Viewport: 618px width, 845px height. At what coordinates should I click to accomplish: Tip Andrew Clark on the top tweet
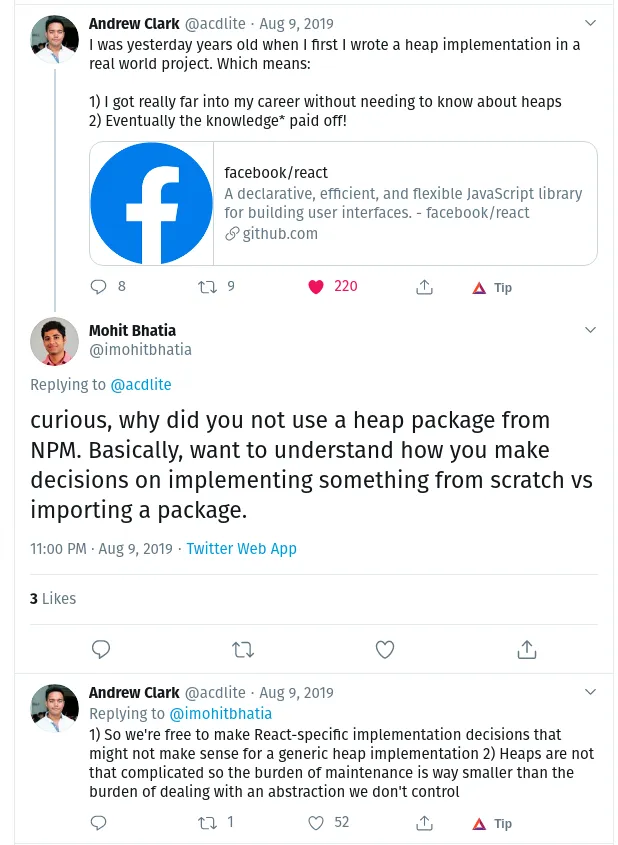pyautogui.click(x=492, y=287)
